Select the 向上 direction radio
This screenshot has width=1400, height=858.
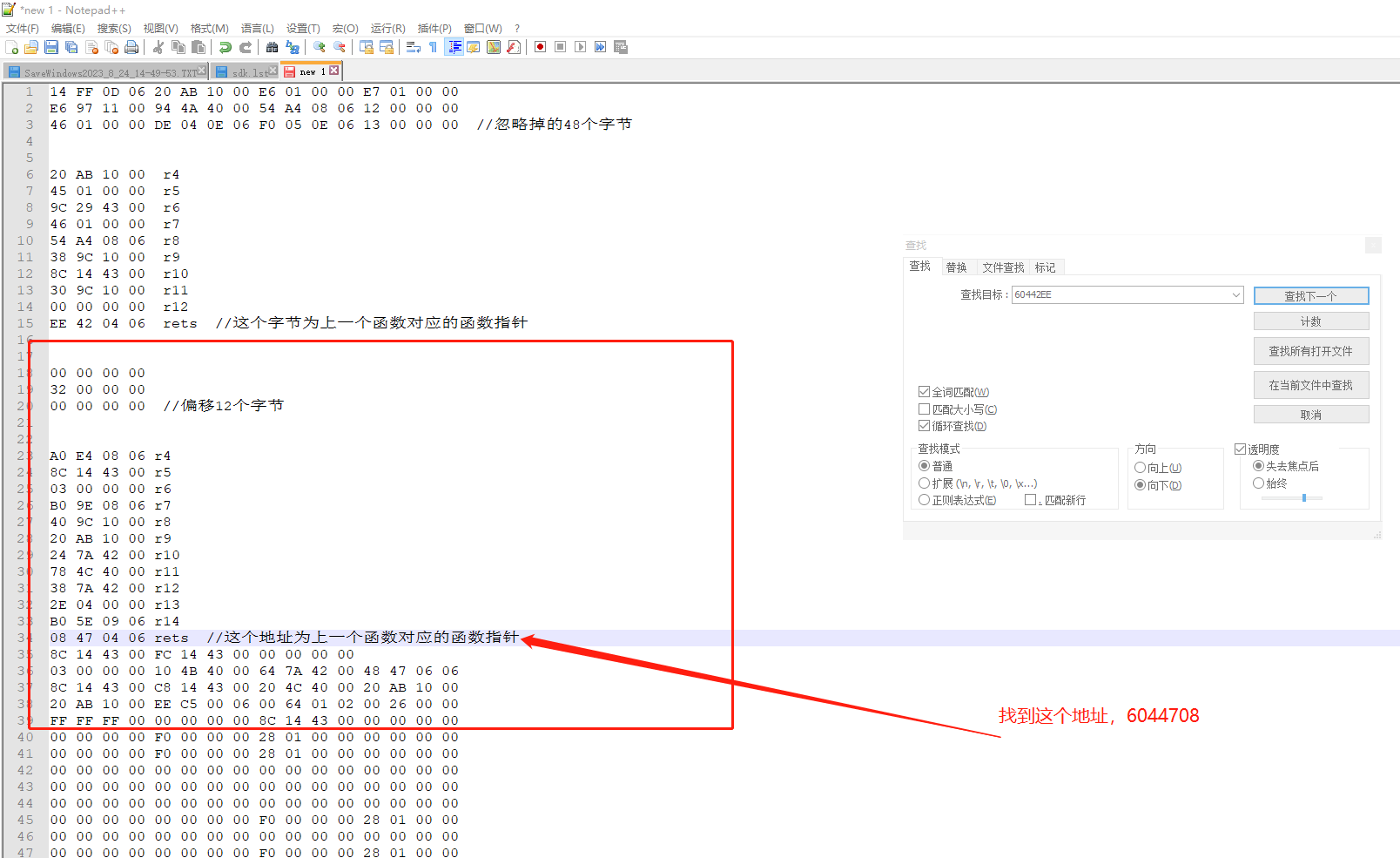1140,468
